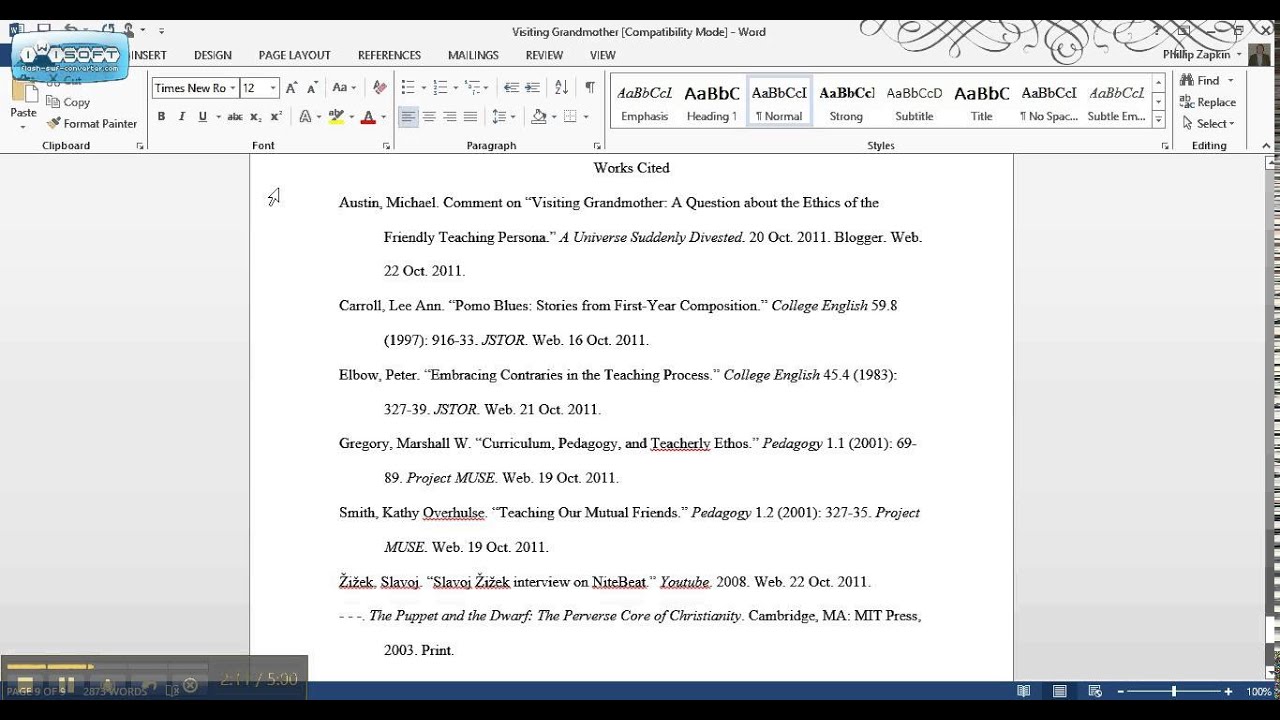This screenshot has width=1280, height=720.
Task: Apply subscript formatting
Action: (256, 117)
